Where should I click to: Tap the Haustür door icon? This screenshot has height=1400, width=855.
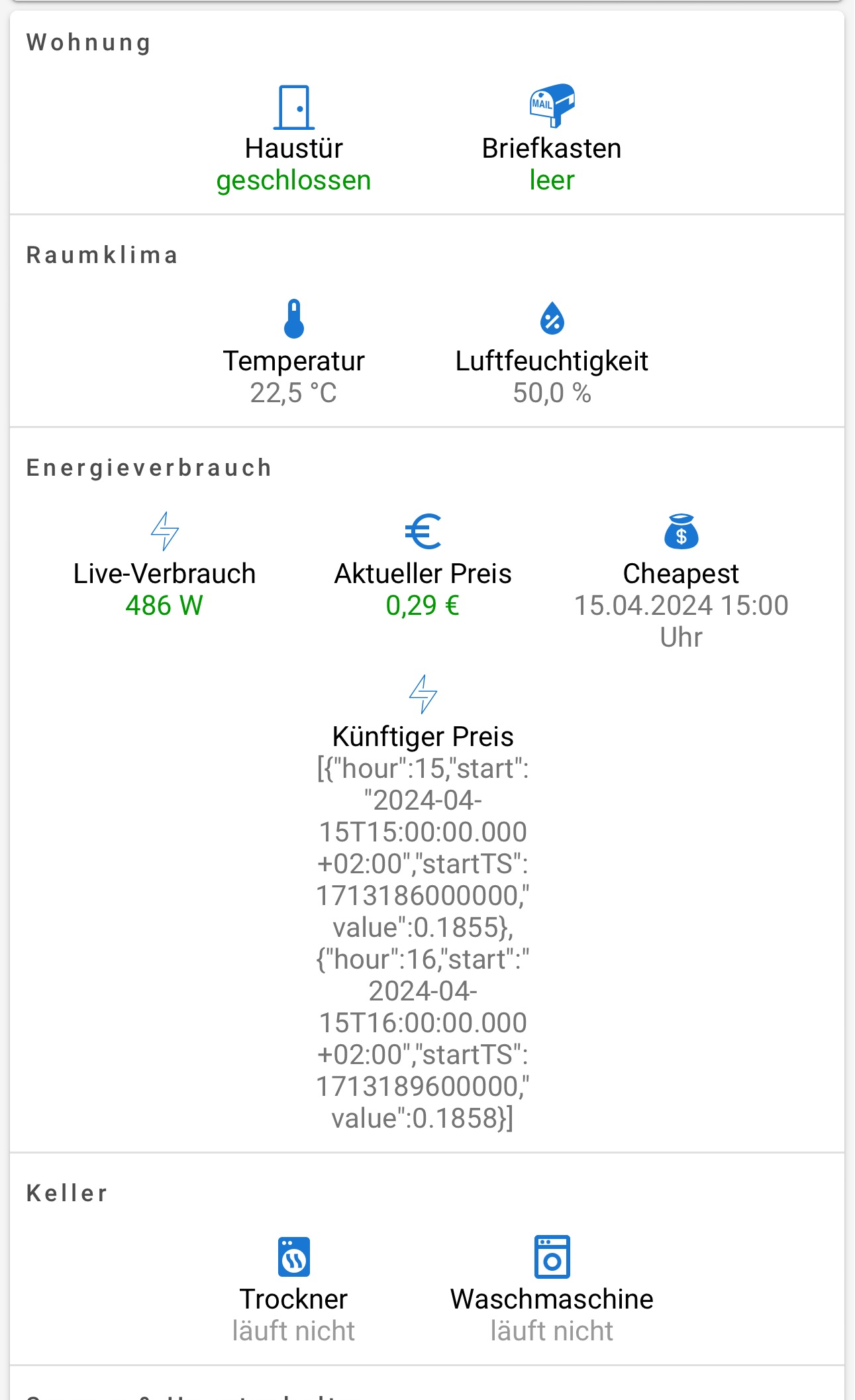[x=293, y=107]
